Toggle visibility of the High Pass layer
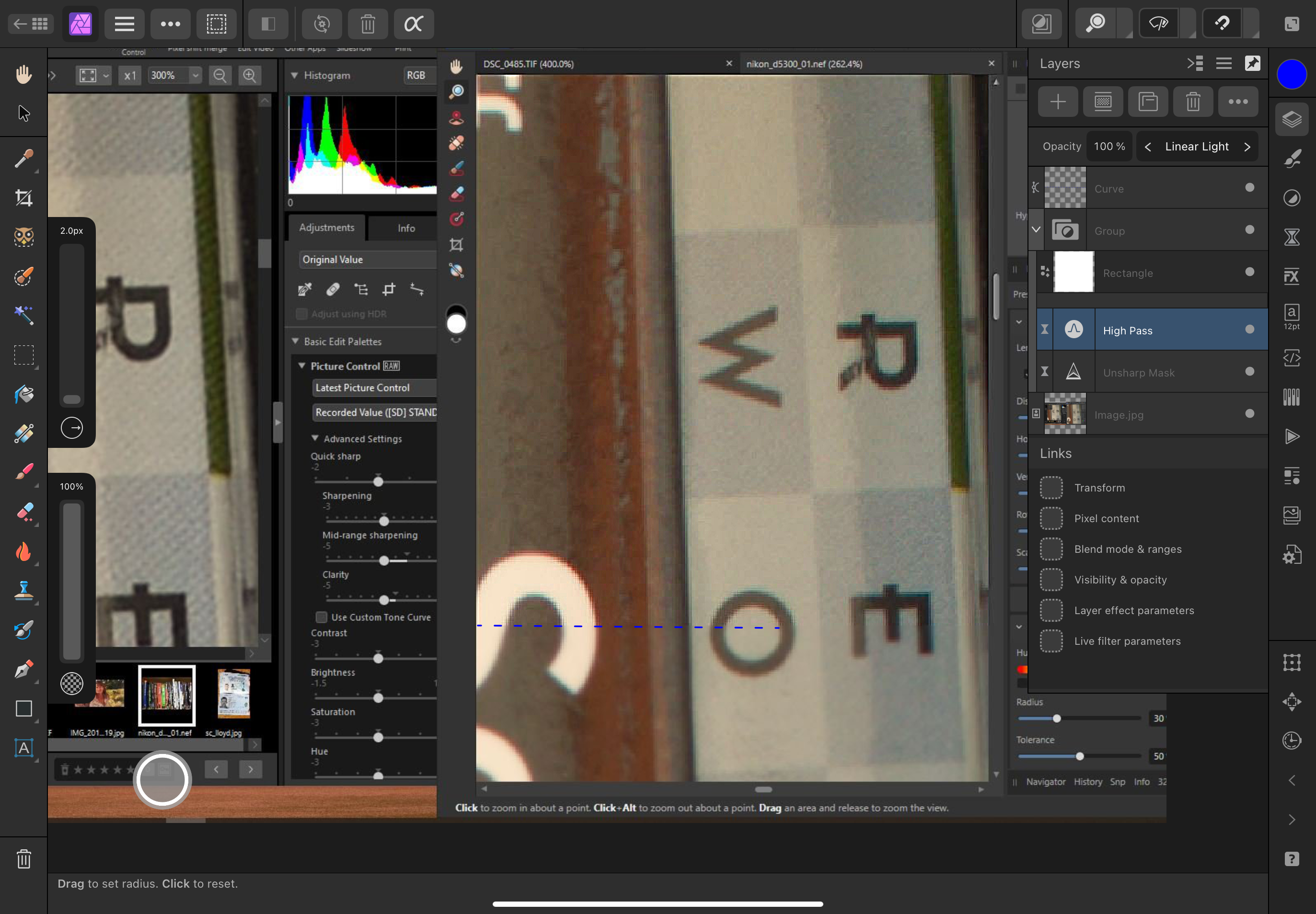The height and width of the screenshot is (914, 1316). [x=1249, y=329]
